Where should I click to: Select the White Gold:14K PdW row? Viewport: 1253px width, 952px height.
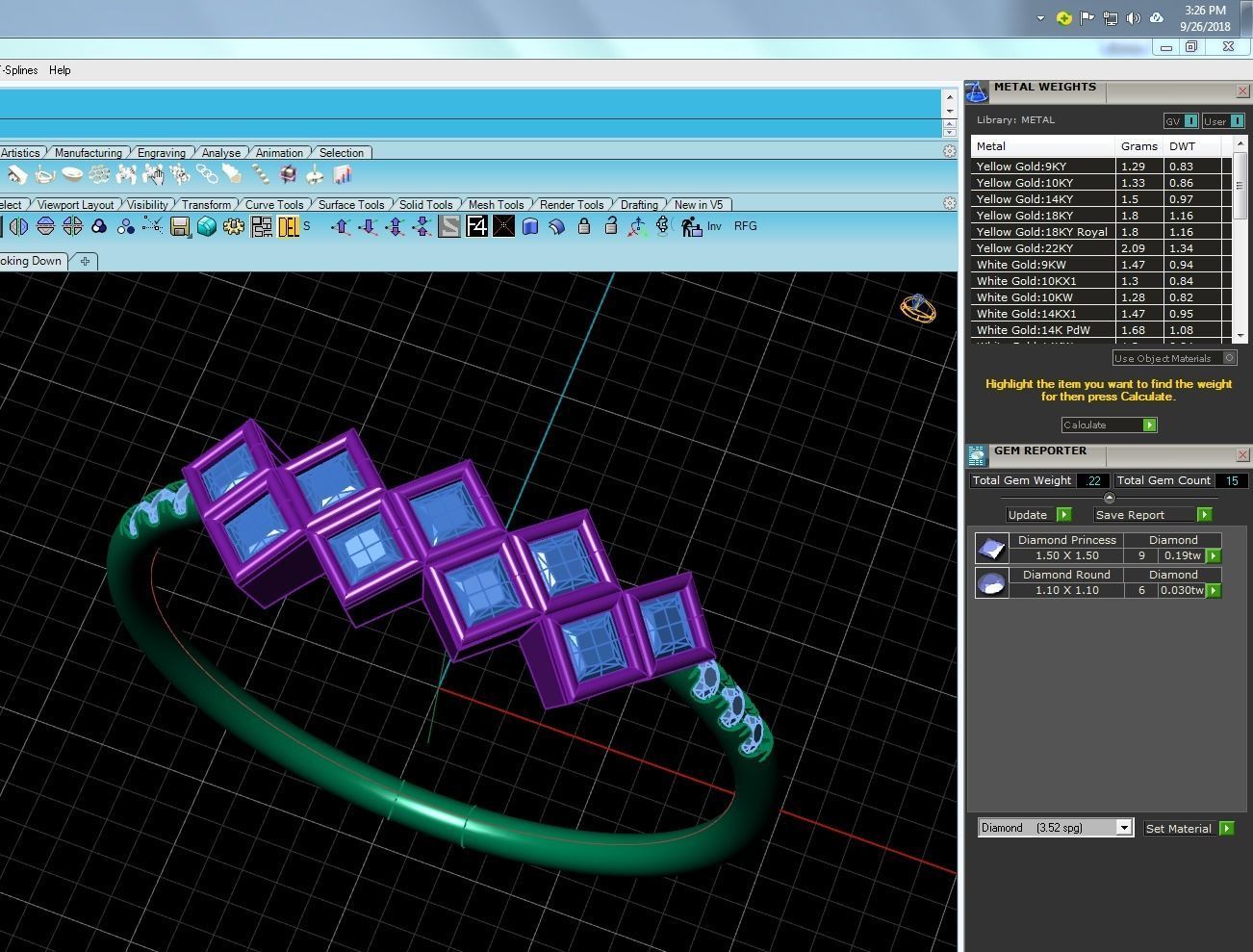(x=1101, y=330)
